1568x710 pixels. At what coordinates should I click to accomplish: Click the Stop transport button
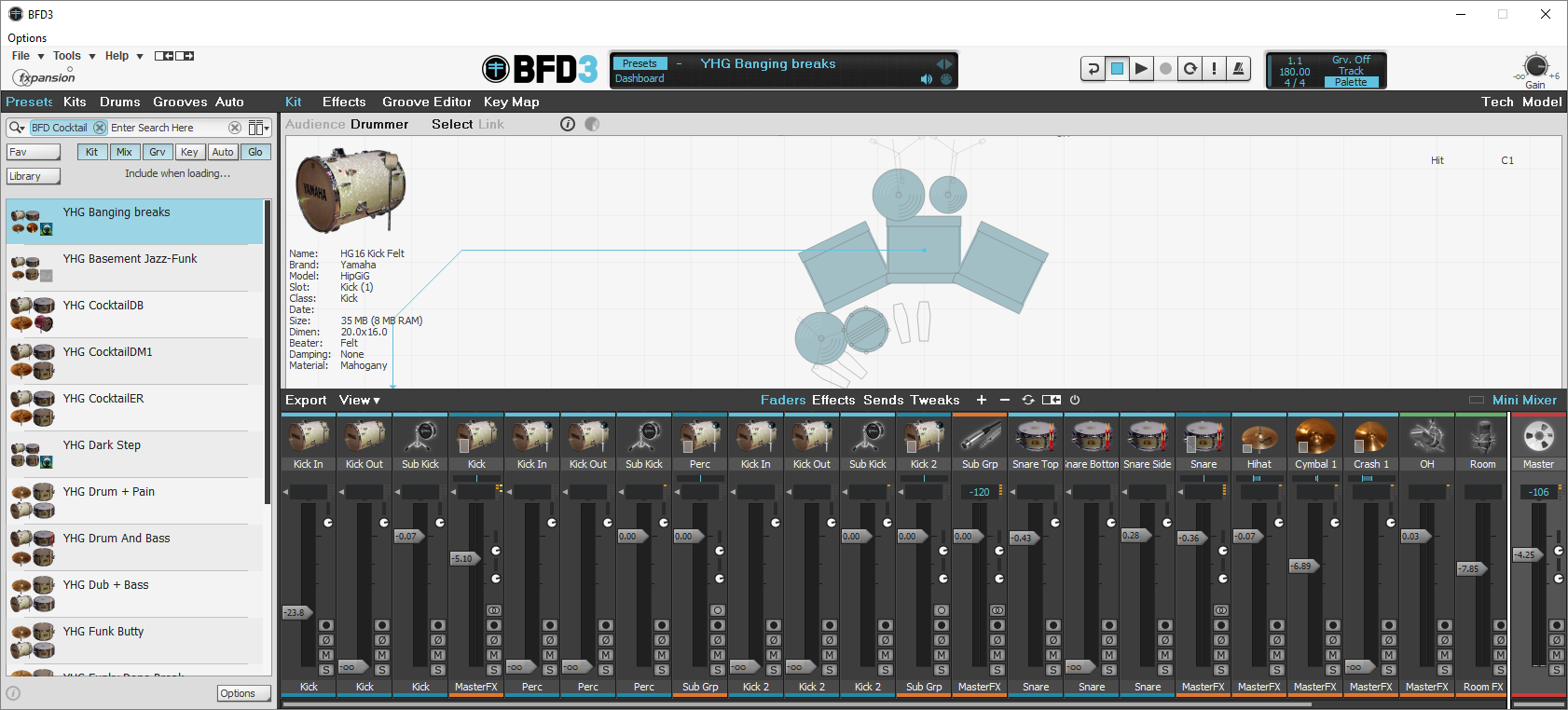click(1117, 69)
